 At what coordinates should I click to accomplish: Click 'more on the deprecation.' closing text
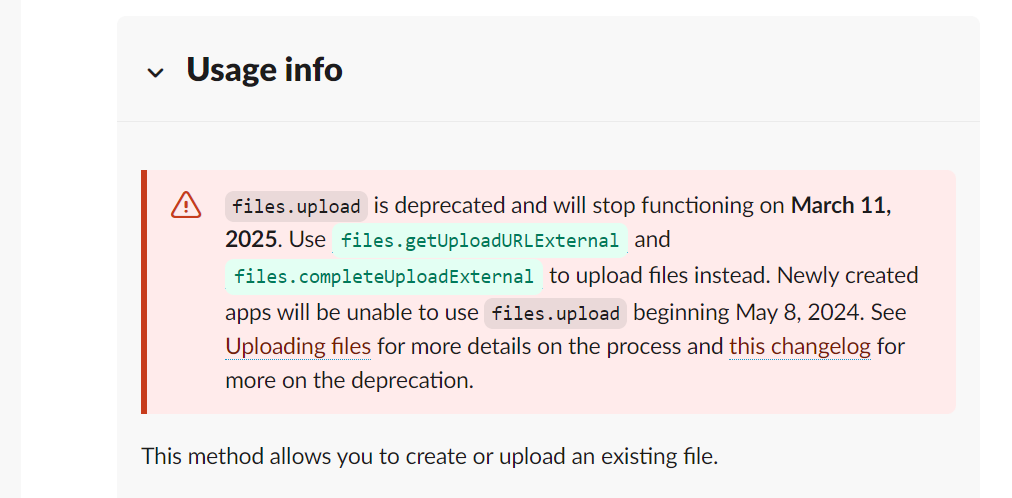[349, 381]
